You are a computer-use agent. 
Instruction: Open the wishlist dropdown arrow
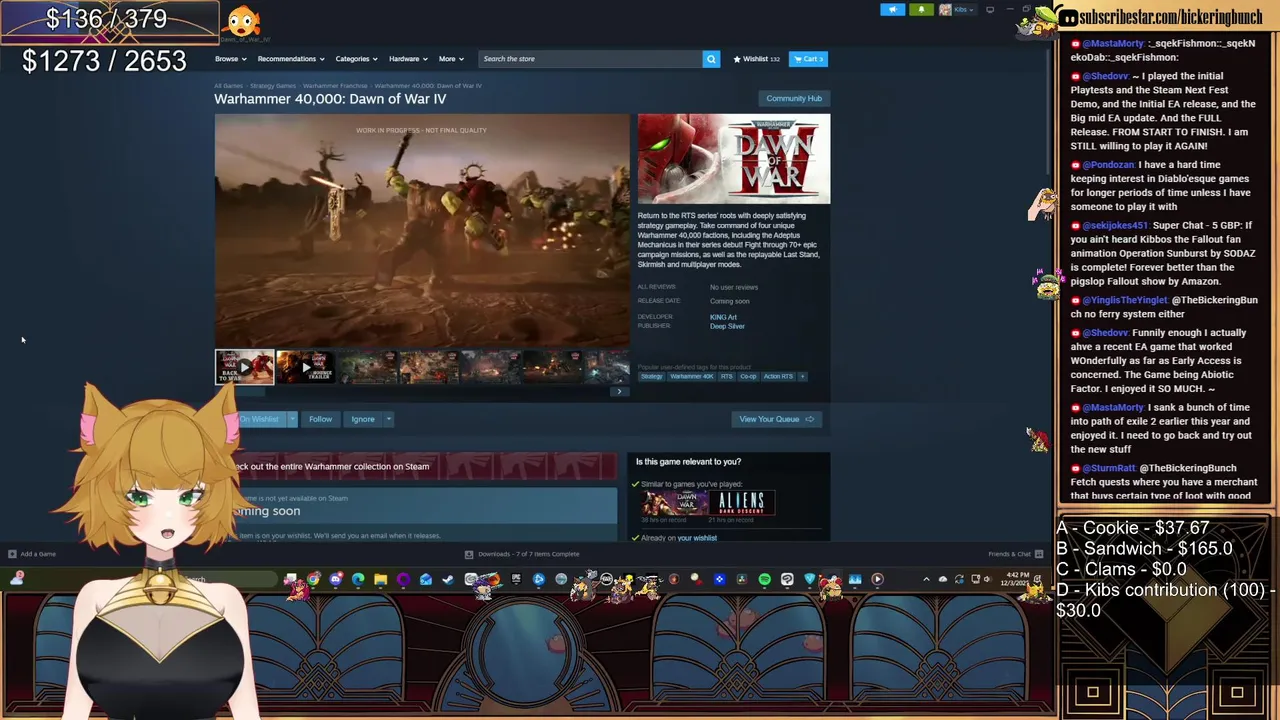click(292, 419)
